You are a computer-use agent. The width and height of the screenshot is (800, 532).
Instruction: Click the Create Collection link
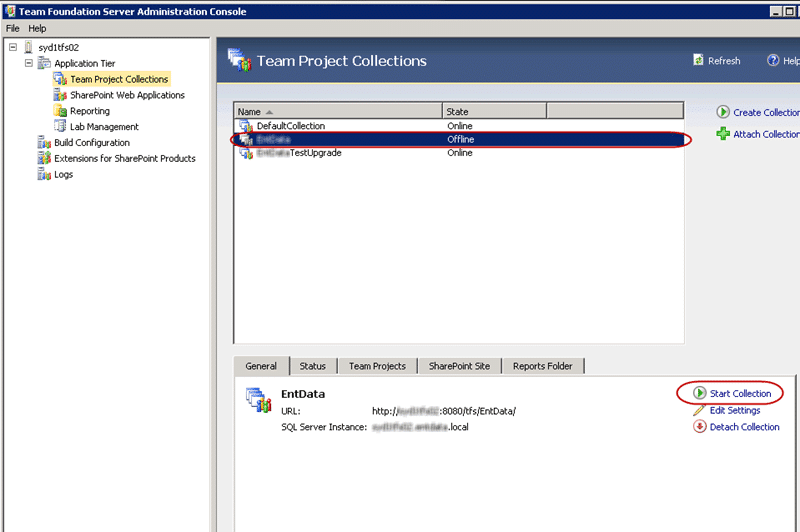click(x=766, y=112)
